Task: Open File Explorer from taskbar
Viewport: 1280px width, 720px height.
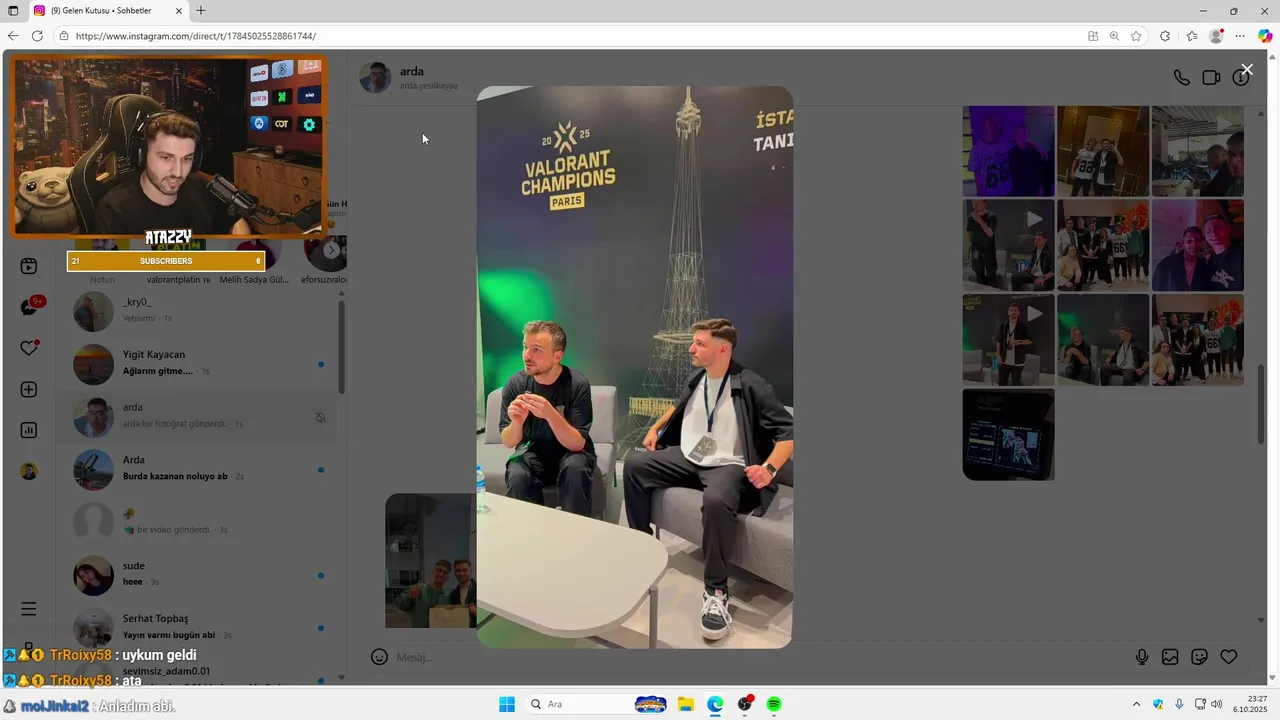Action: [685, 704]
